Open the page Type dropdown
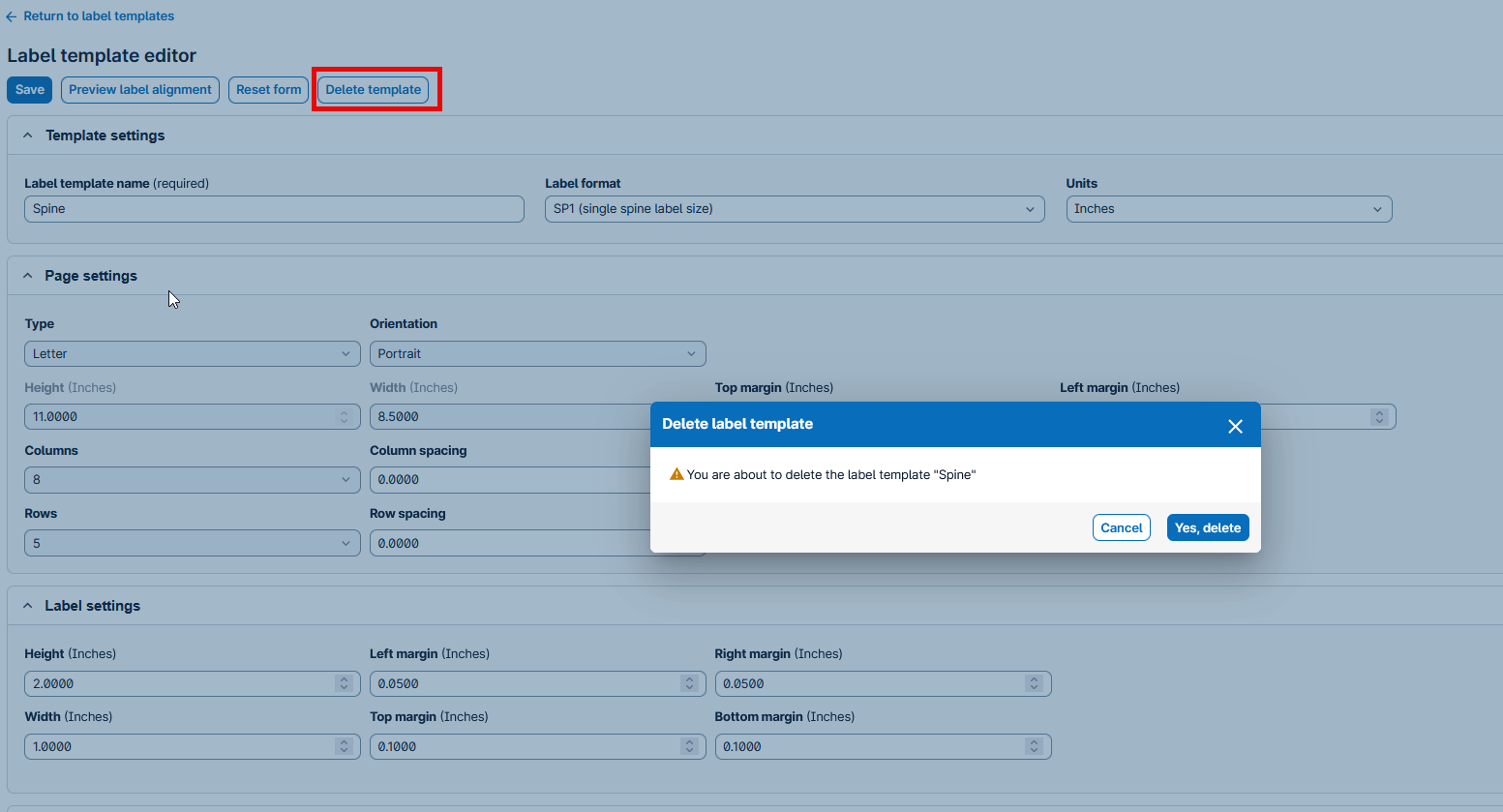 click(x=192, y=354)
